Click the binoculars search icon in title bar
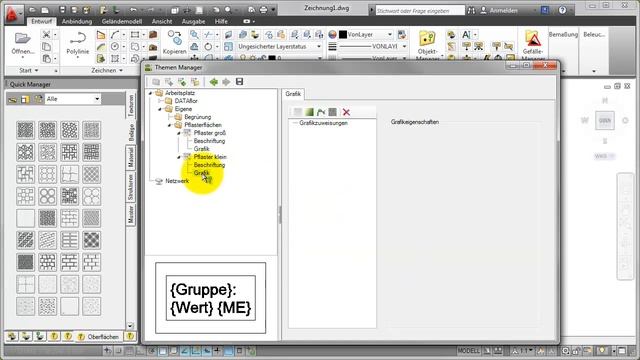Screen dimensions: 640x360 pyautogui.click(x=471, y=11)
